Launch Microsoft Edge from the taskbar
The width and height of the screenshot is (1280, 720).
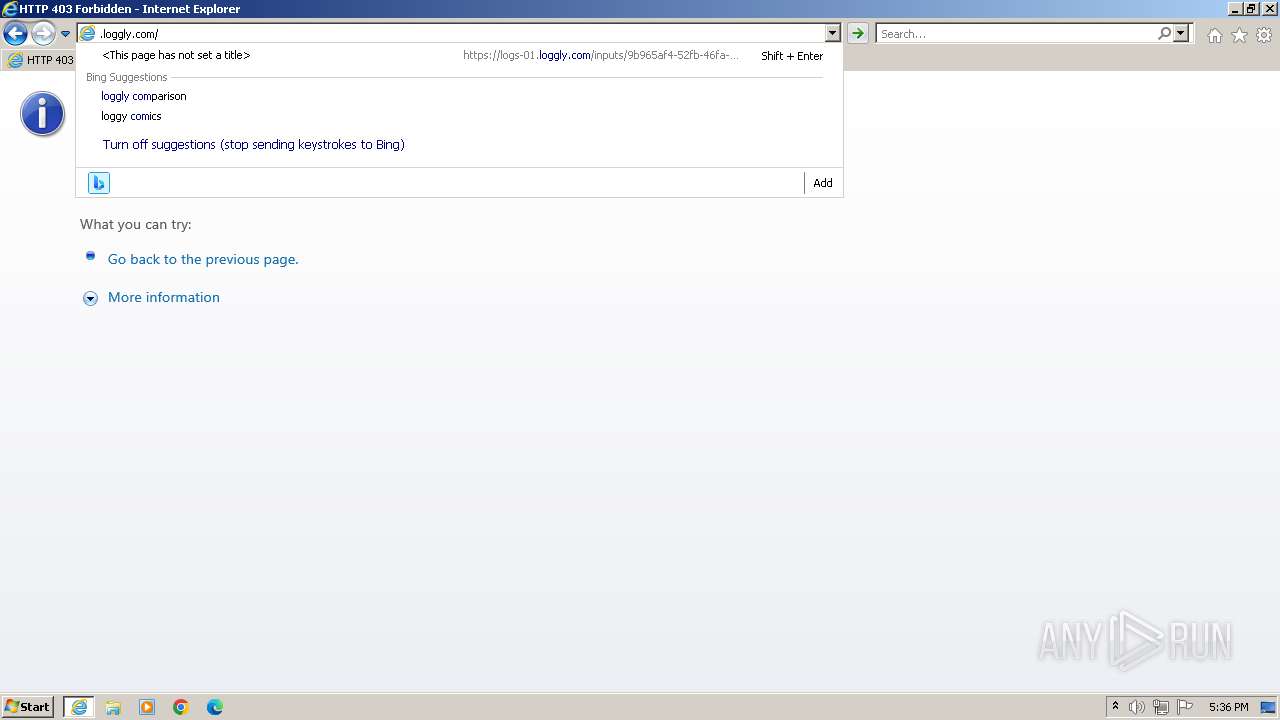coord(215,707)
